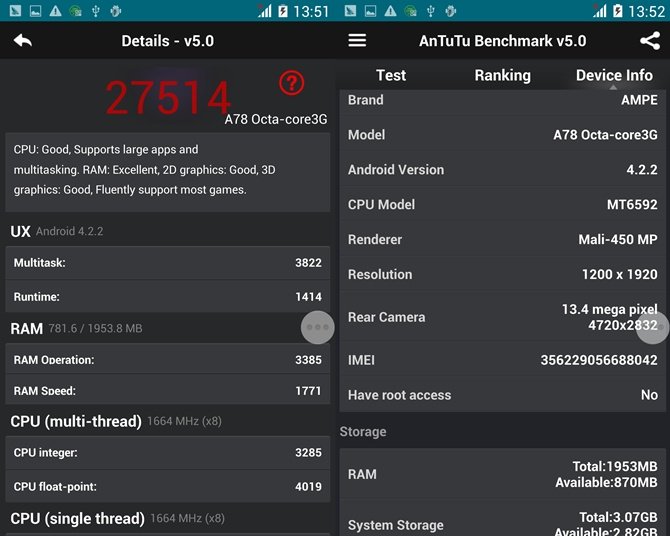Tap Android debug icon in right status bar

tap(450, 11)
